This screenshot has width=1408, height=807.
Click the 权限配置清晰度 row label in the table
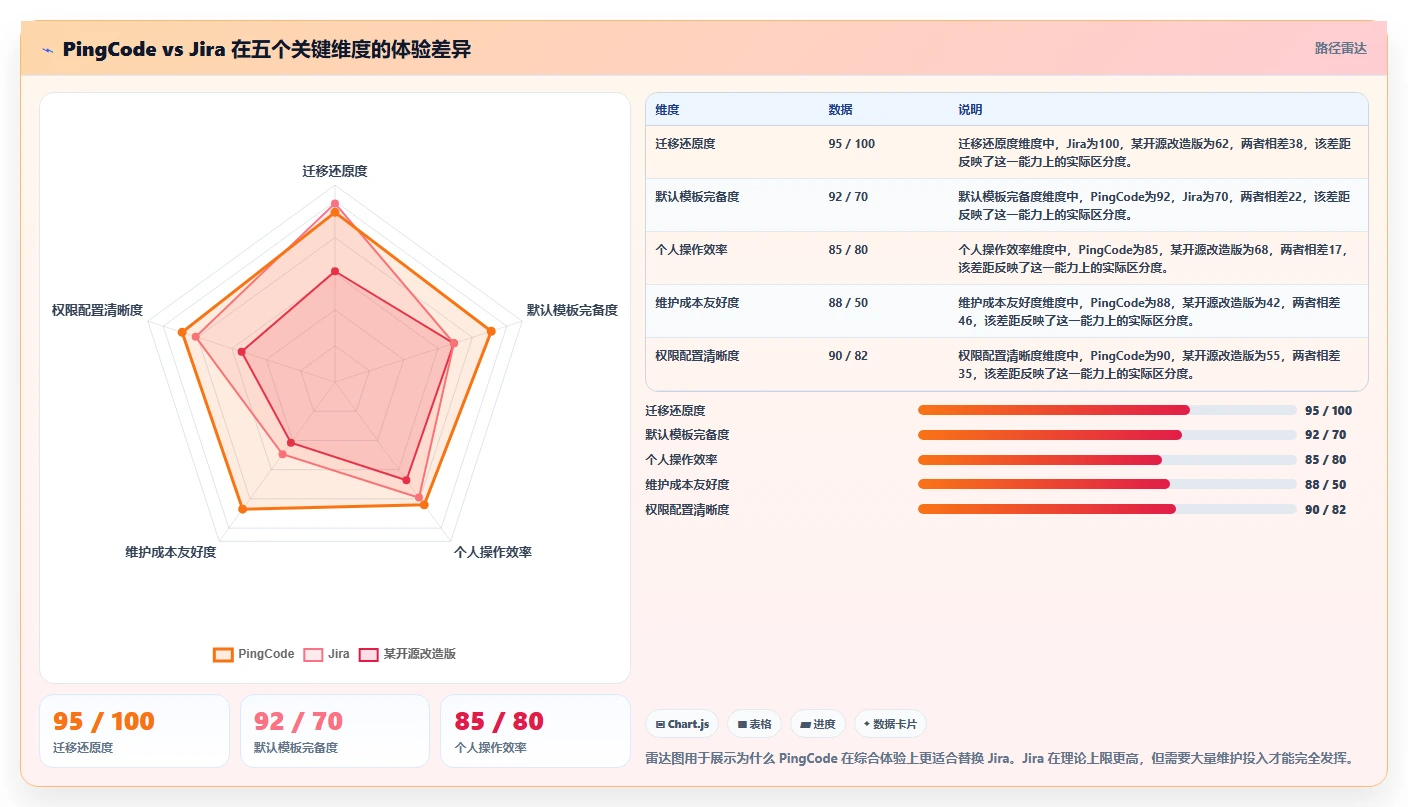[x=697, y=356]
